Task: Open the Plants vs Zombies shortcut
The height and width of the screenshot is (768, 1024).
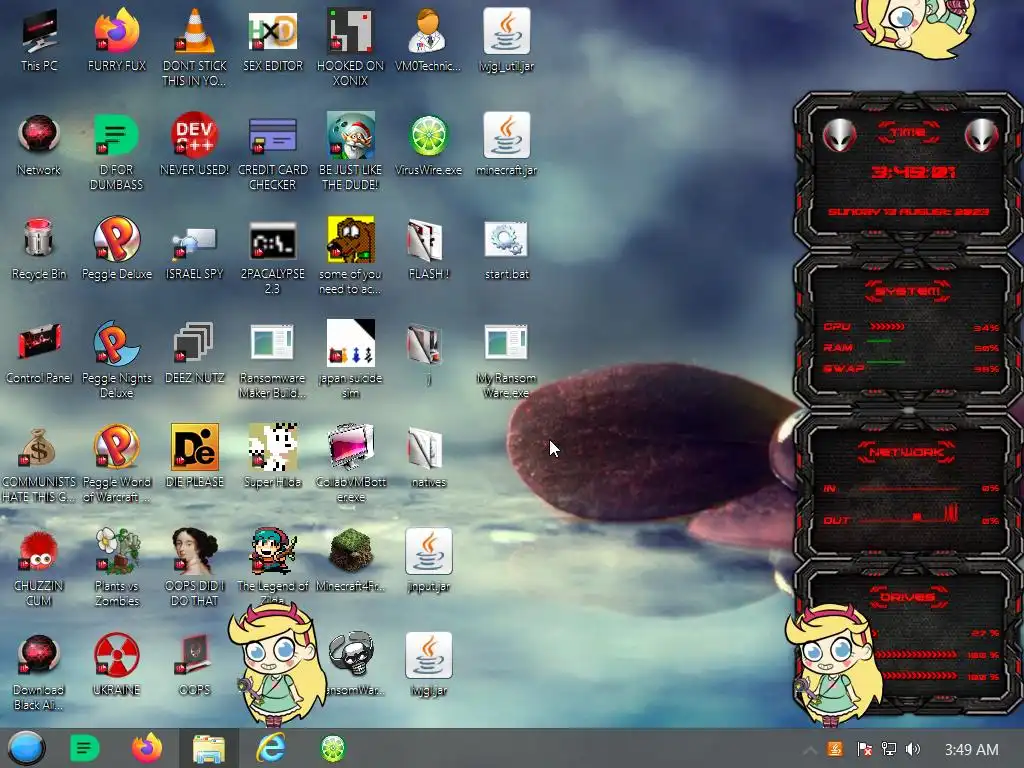Action: pyautogui.click(x=116, y=551)
